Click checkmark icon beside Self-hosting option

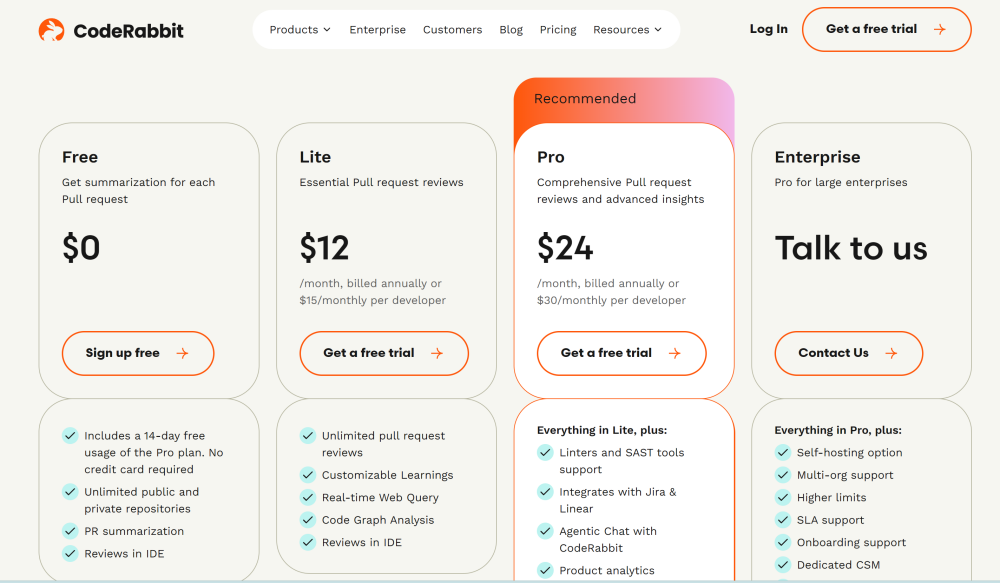pyautogui.click(x=782, y=452)
